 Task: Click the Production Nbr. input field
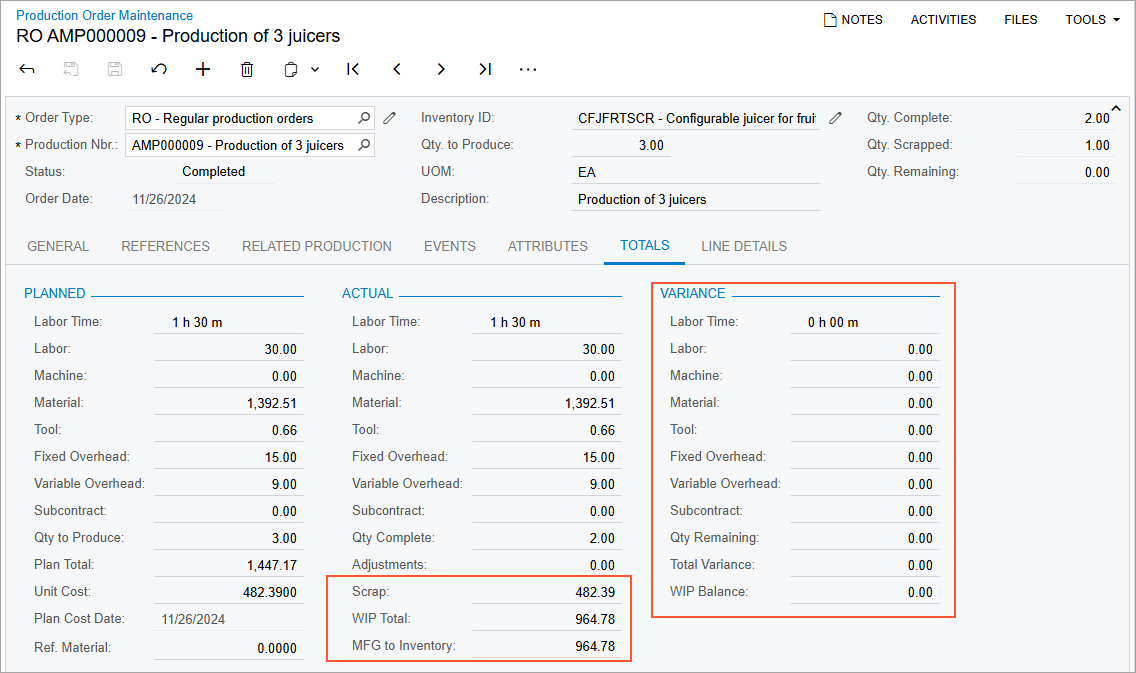240,145
